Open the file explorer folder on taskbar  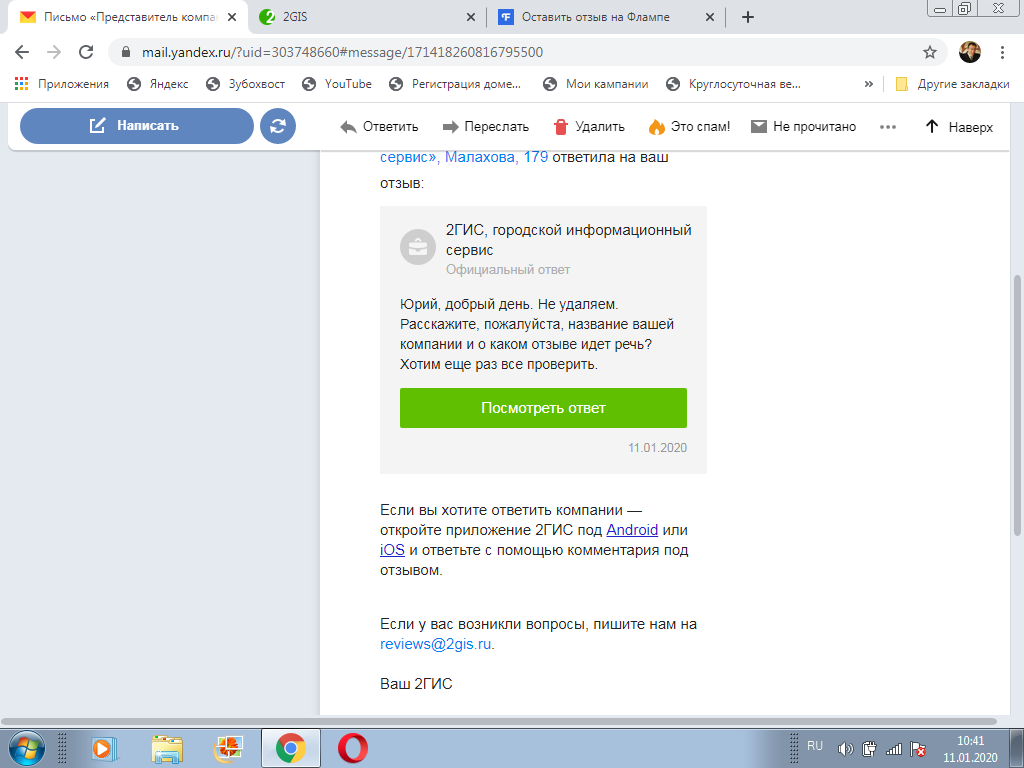[x=167, y=748]
